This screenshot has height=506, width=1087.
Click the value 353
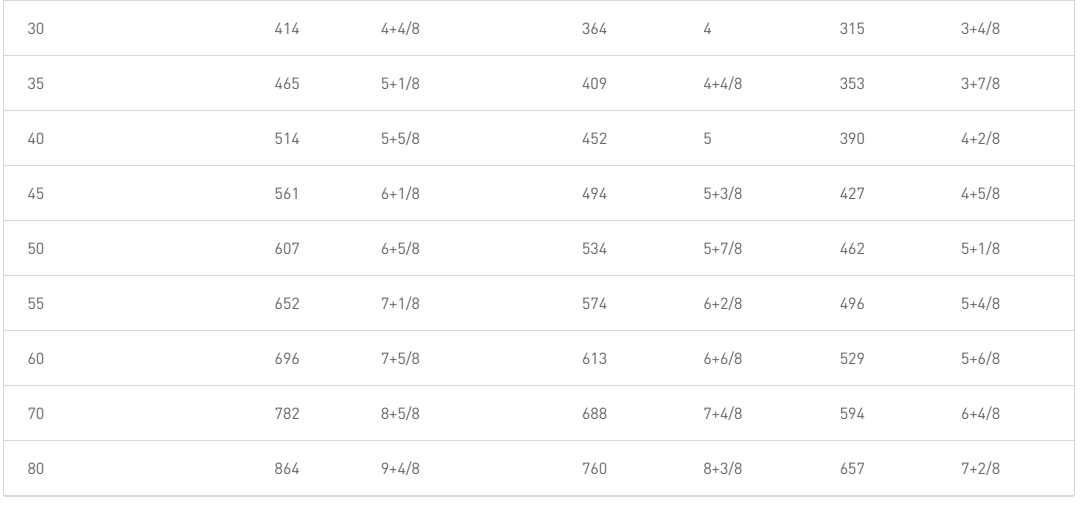852,84
